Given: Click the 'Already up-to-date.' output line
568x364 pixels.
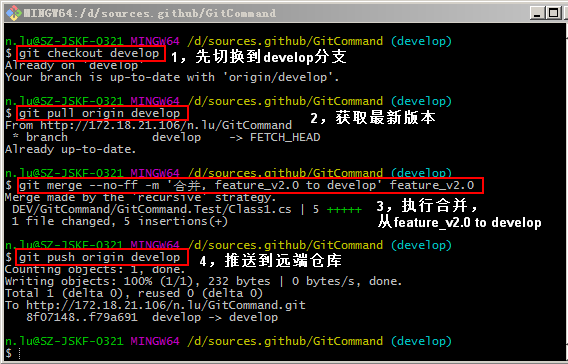Looking at the screenshot, I should (x=71, y=149).
